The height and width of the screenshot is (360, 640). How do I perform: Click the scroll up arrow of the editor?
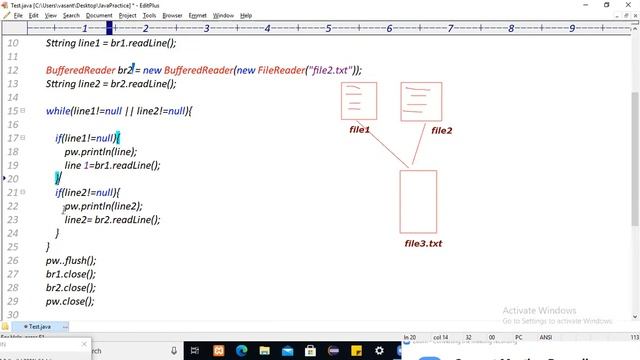635,29
